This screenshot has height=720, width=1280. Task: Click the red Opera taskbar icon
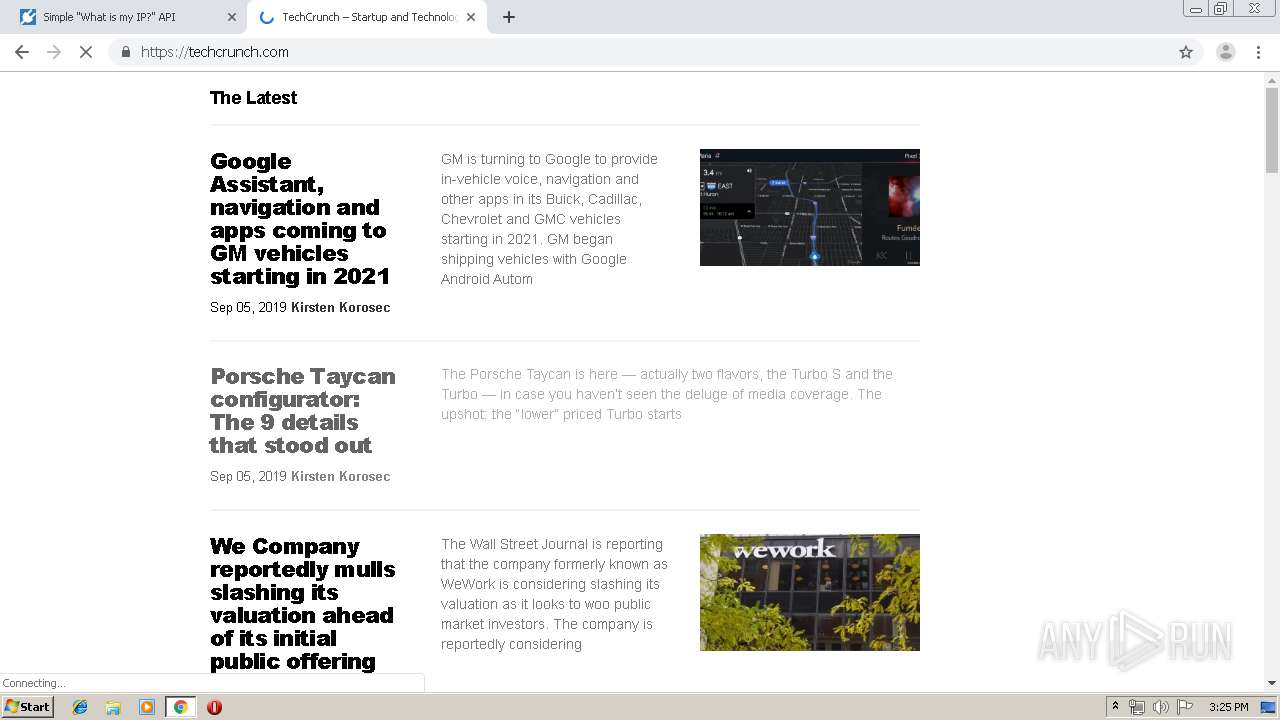click(214, 707)
